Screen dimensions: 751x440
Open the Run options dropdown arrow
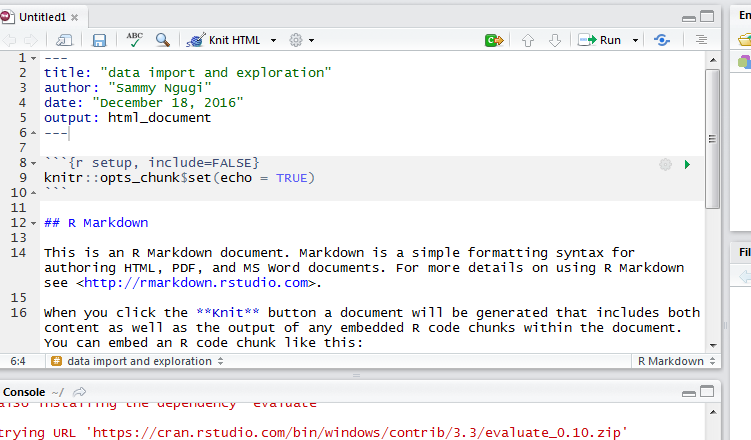click(x=636, y=41)
